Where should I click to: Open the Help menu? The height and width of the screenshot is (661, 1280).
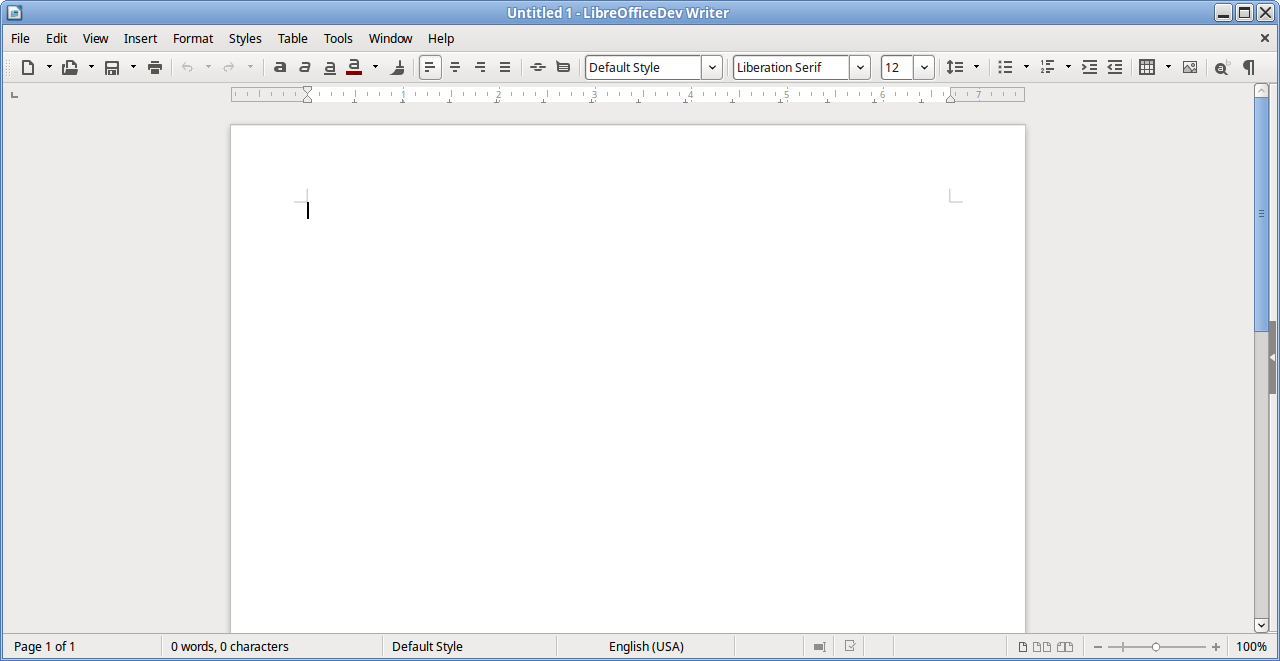click(x=441, y=38)
